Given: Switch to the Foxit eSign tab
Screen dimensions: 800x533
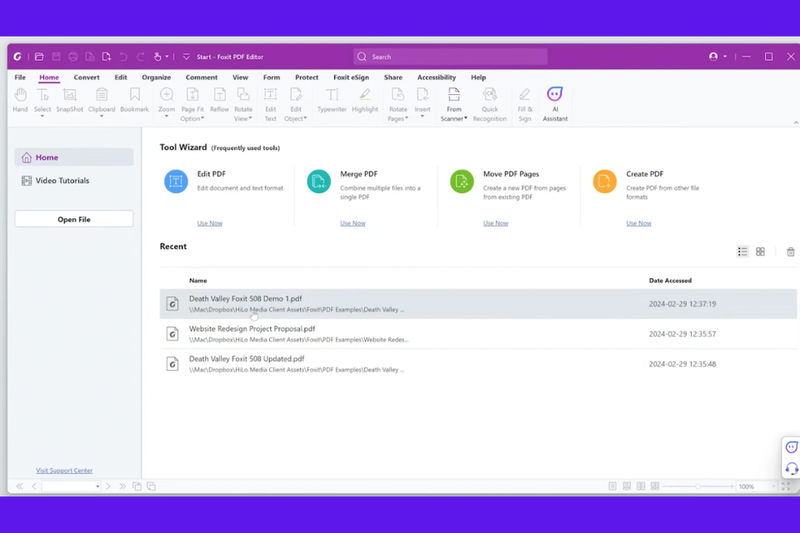Looking at the screenshot, I should 351,78.
